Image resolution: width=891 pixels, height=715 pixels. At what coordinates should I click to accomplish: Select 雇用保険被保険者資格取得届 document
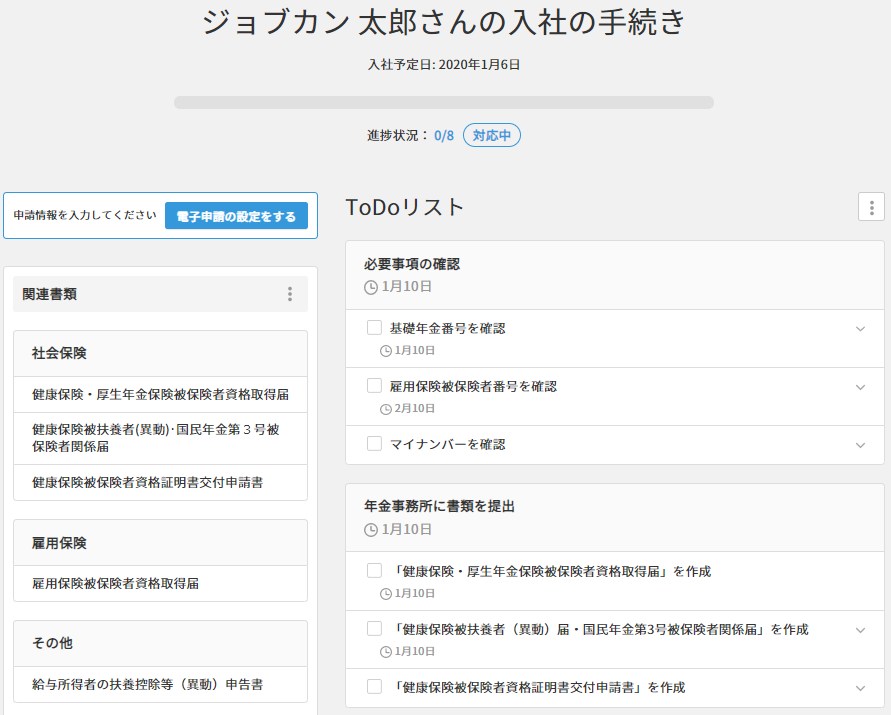coord(115,583)
